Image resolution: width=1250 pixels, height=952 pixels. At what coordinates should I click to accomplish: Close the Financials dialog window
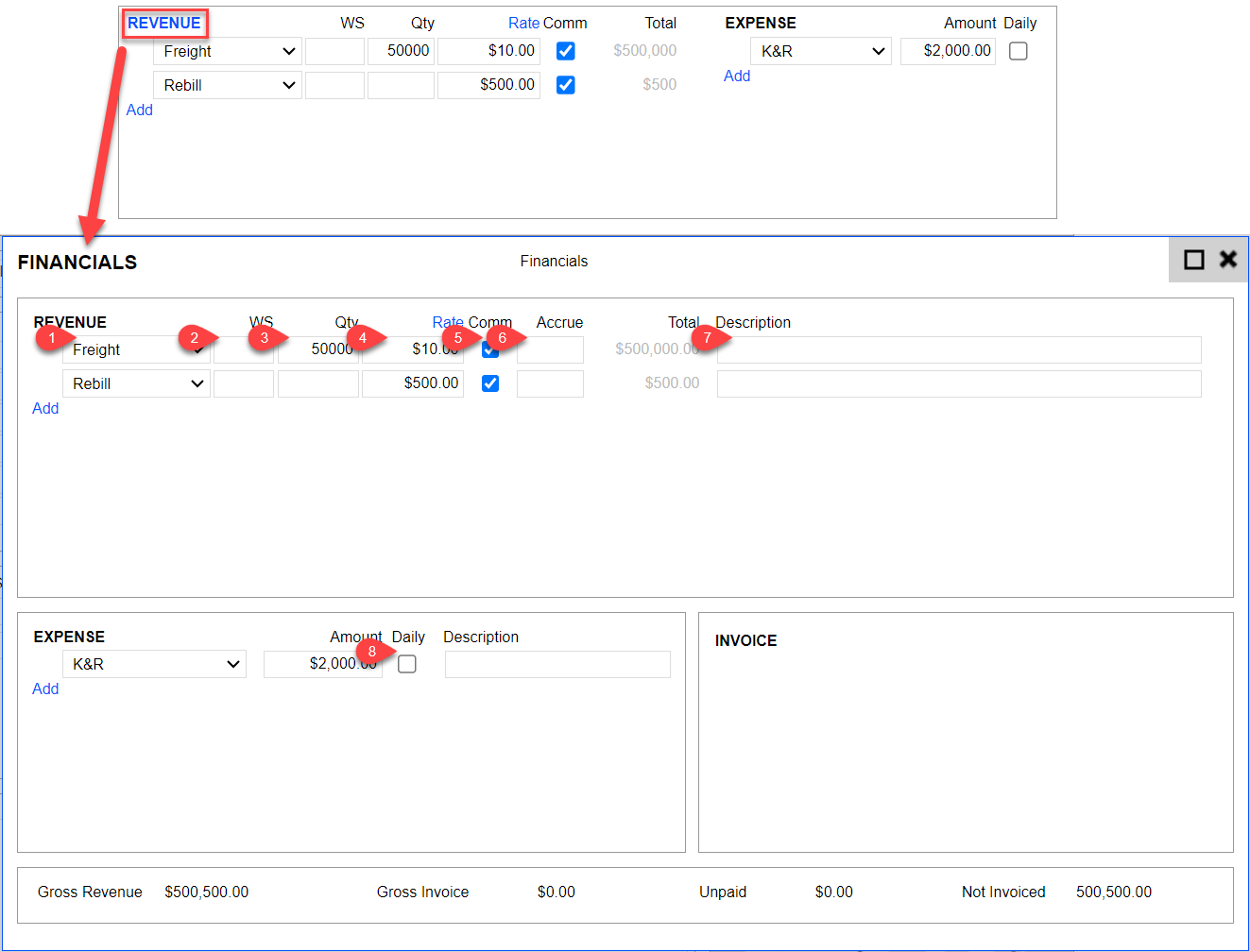(x=1227, y=260)
